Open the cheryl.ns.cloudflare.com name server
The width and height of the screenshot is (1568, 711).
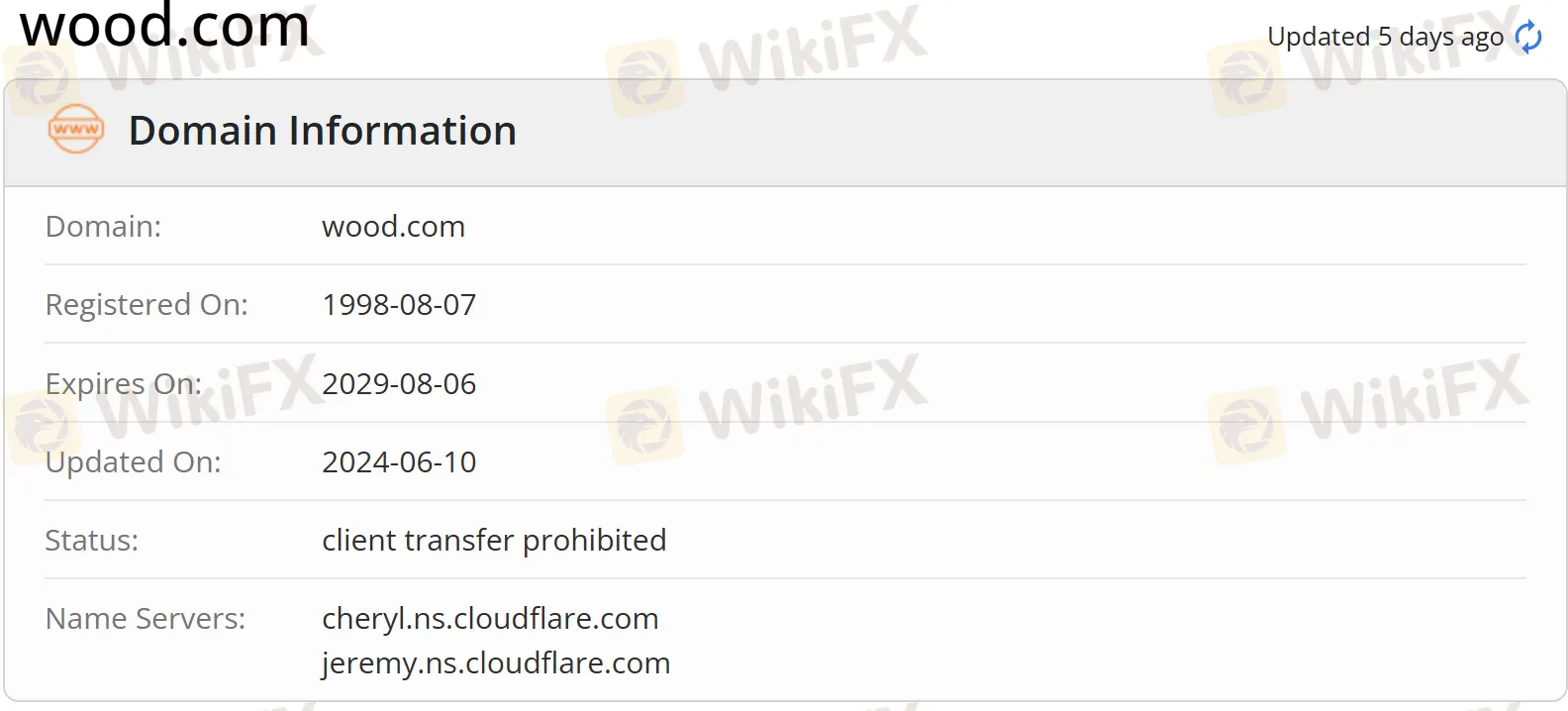[490, 619]
